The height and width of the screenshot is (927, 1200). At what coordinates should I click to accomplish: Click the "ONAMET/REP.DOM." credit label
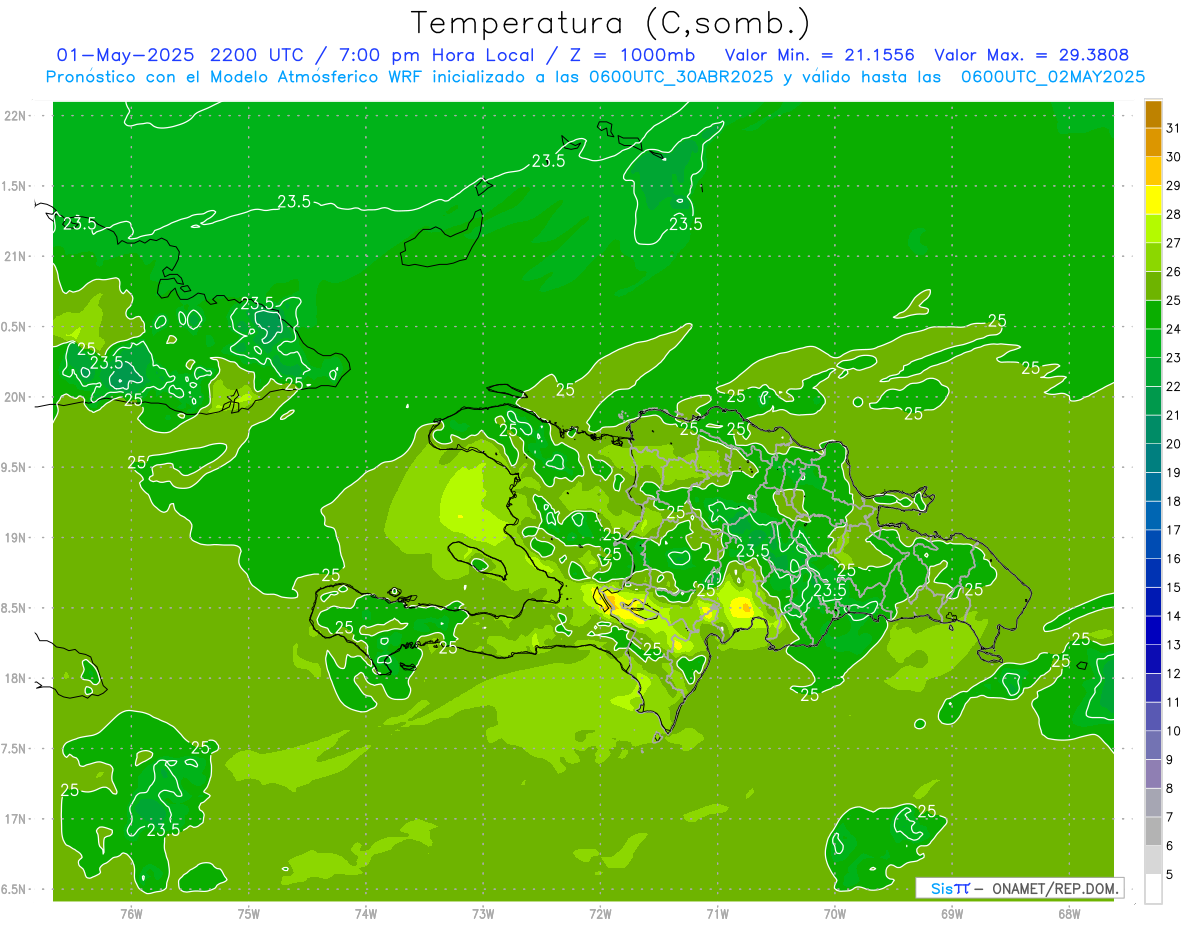(x=1054, y=888)
